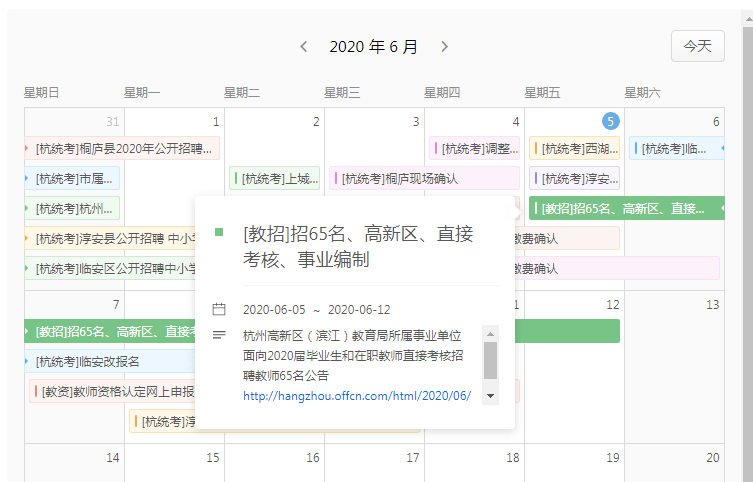Image resolution: width=753 pixels, height=482 pixels.
Task: Go to previous month with left chevron
Action: click(x=304, y=46)
